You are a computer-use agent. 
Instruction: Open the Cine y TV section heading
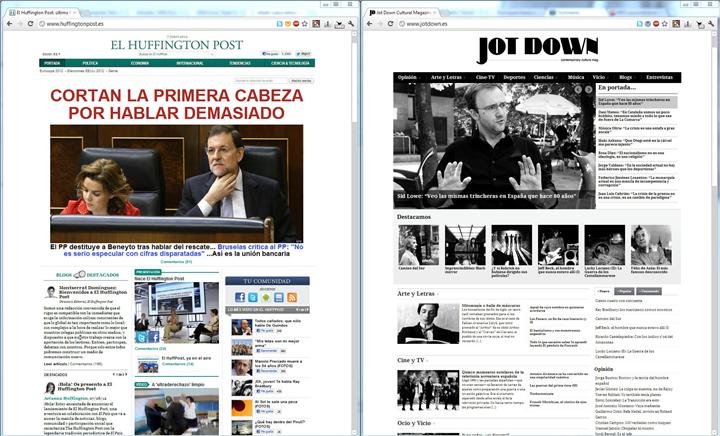tap(411, 361)
